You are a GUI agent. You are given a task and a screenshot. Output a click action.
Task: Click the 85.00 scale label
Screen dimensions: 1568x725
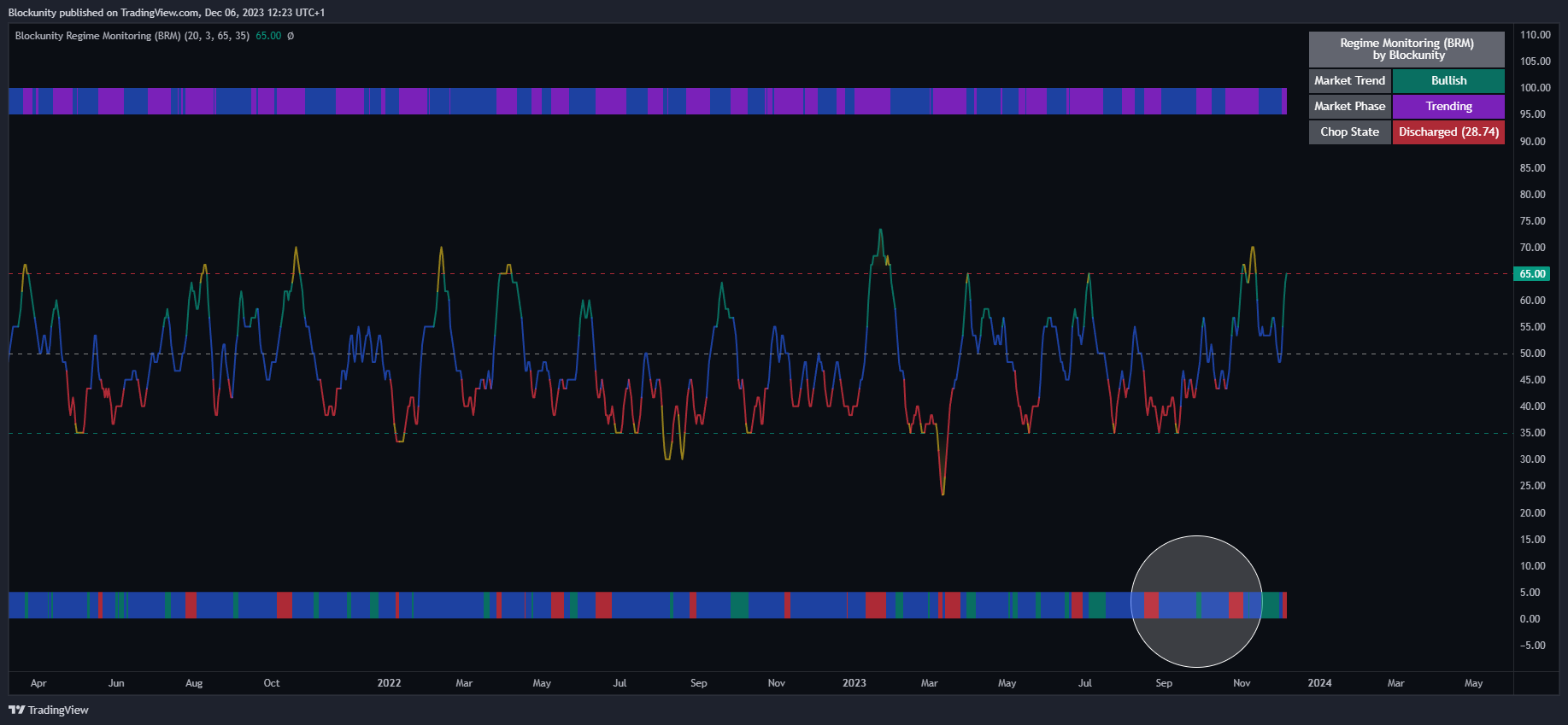click(x=1533, y=168)
